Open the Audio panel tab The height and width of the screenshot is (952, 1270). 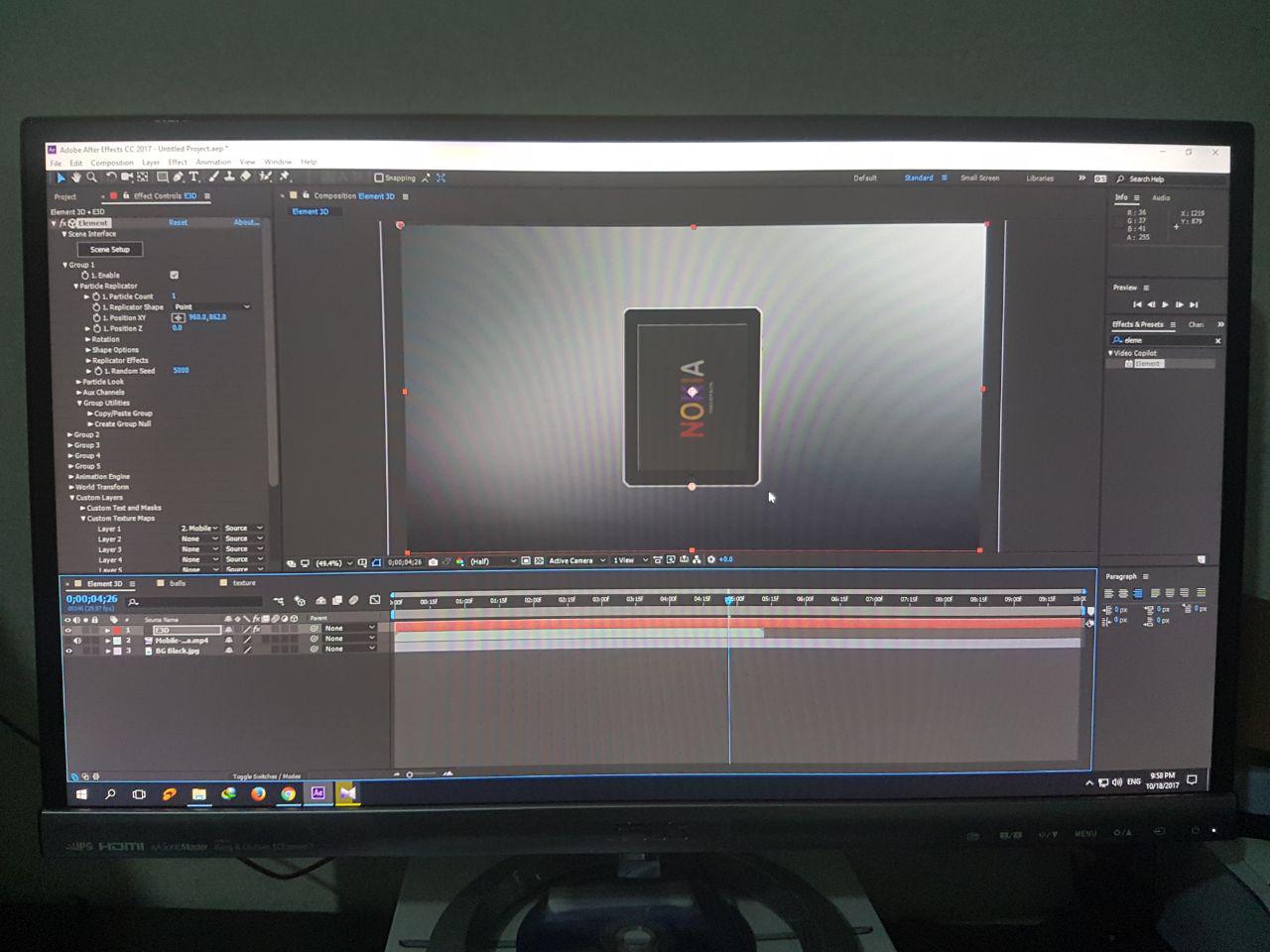[1161, 198]
